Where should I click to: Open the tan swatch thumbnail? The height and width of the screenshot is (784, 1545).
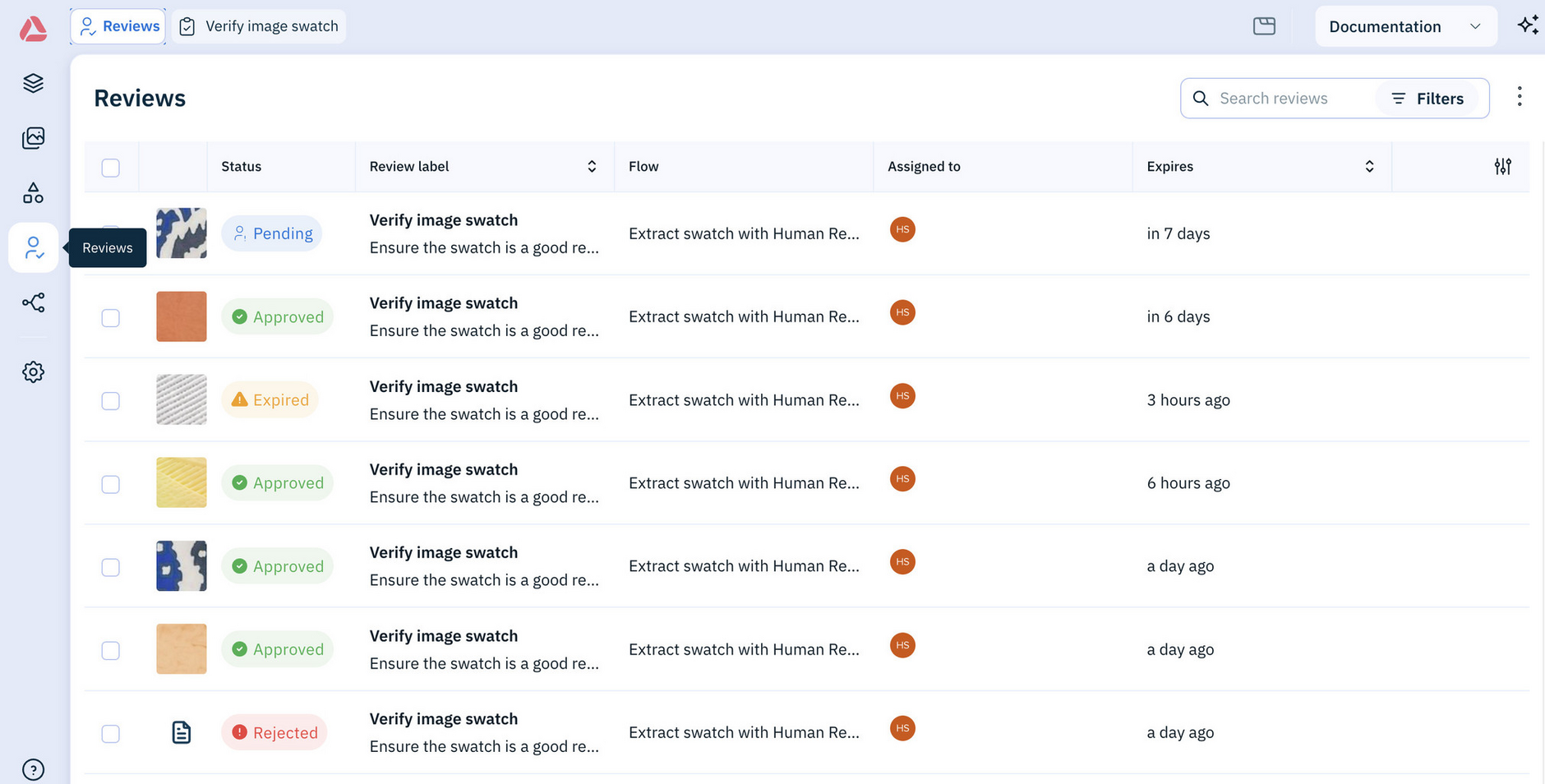pos(182,648)
